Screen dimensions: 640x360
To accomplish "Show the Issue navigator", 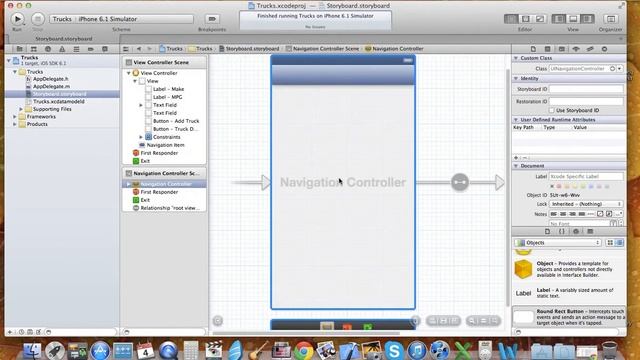I will pos(62,49).
